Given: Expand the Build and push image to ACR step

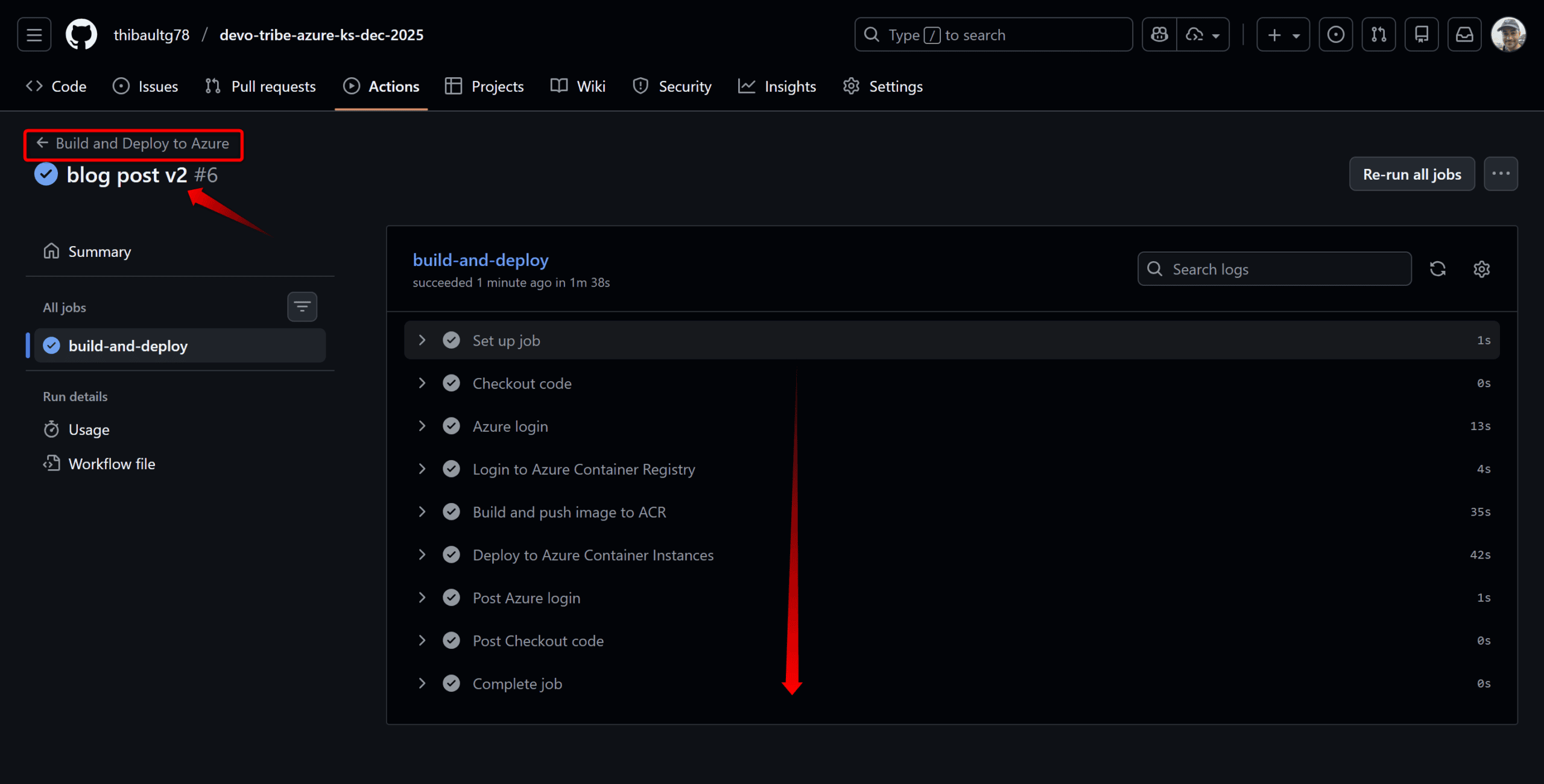Looking at the screenshot, I should coord(422,512).
